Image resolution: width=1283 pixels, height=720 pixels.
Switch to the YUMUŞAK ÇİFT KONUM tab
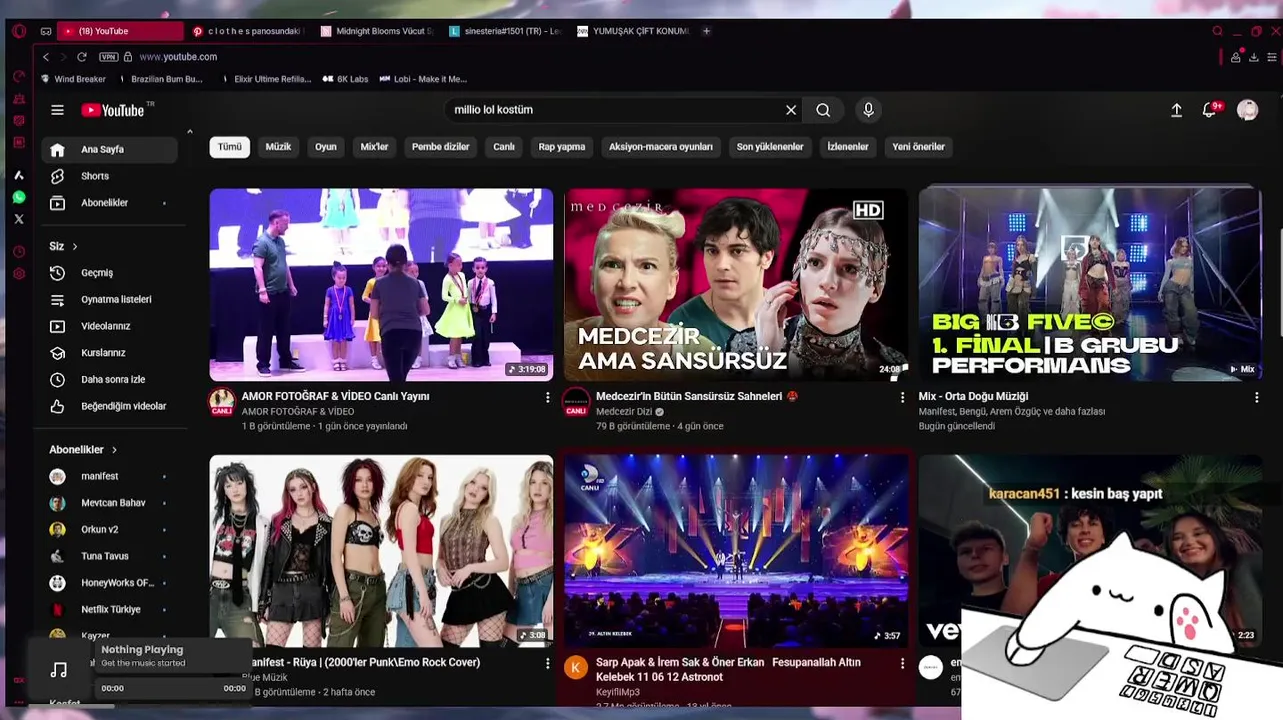(x=633, y=31)
